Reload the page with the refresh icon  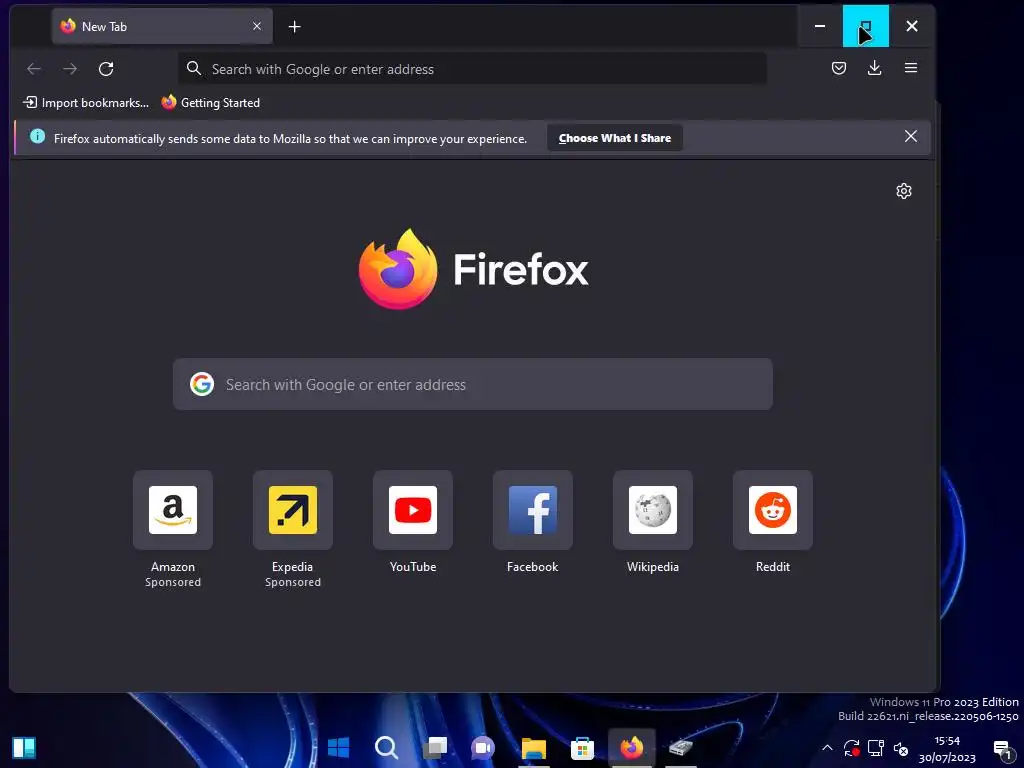pos(106,69)
